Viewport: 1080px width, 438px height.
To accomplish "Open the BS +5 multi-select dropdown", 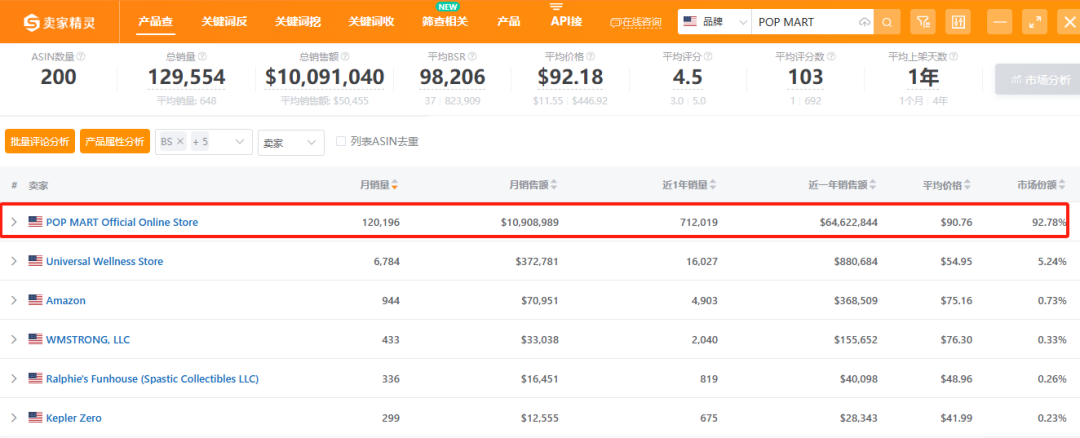I will [x=204, y=142].
